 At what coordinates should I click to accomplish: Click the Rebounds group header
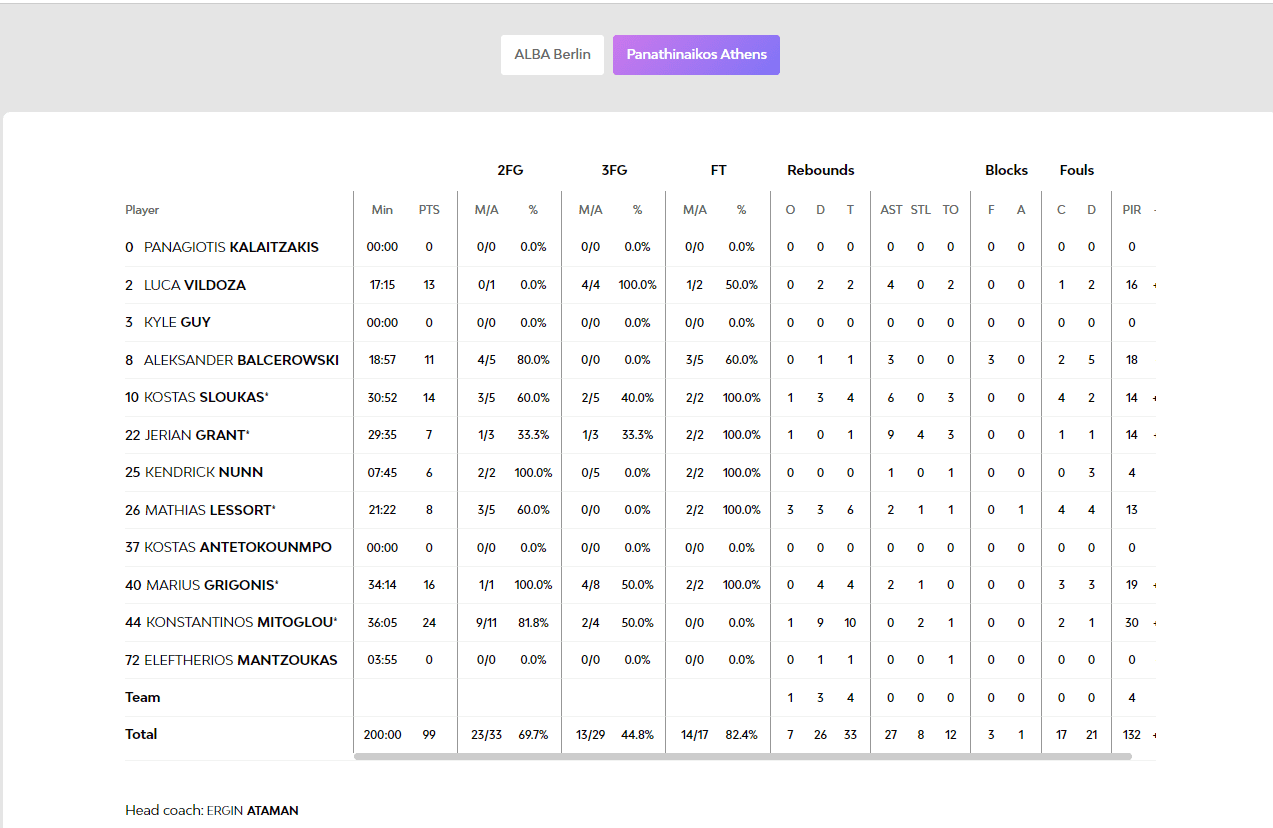click(x=820, y=170)
